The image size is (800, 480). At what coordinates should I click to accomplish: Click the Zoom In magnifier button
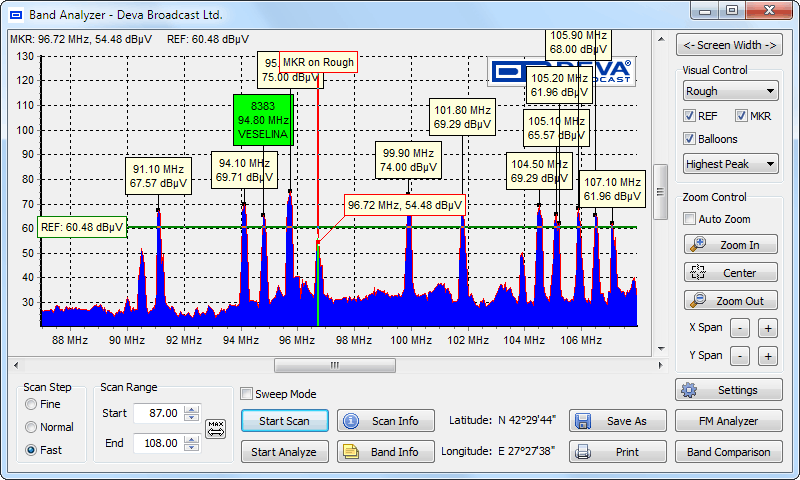point(729,245)
